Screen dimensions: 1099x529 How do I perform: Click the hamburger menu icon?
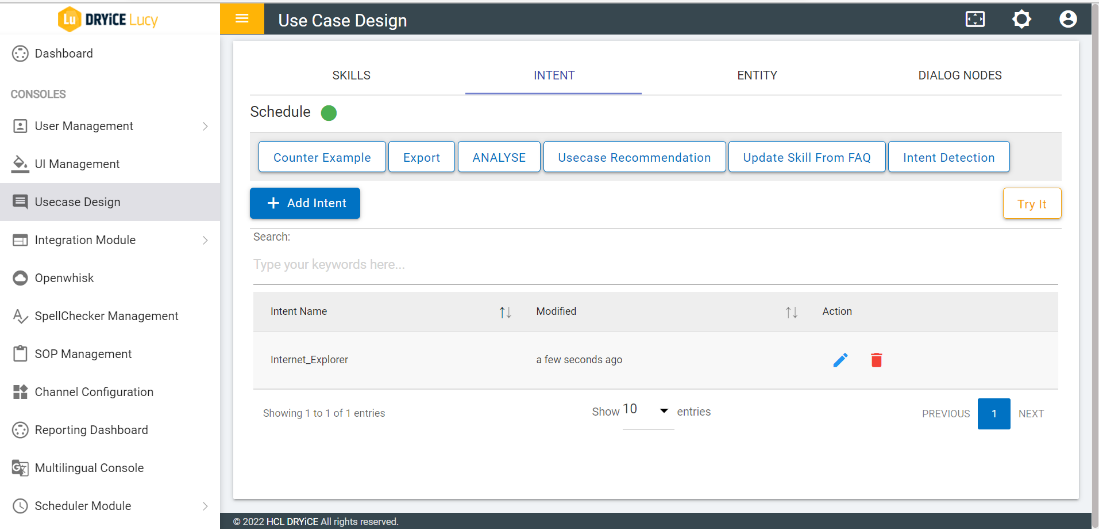[241, 19]
